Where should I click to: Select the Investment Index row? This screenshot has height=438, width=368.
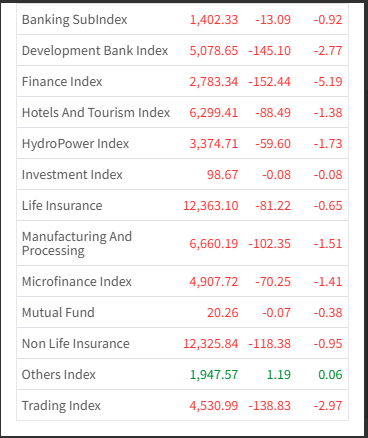click(182, 175)
